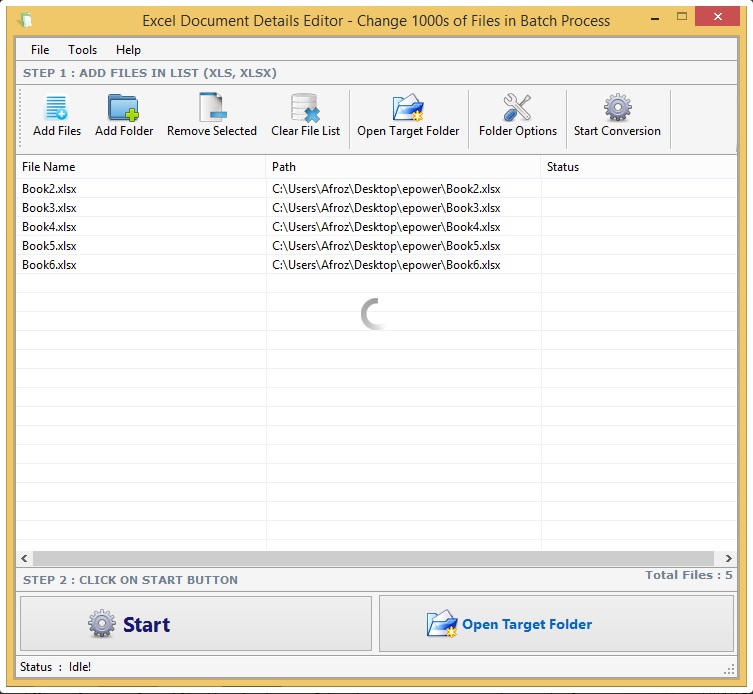Open the File menu
This screenshot has width=753, height=694.
(40, 50)
